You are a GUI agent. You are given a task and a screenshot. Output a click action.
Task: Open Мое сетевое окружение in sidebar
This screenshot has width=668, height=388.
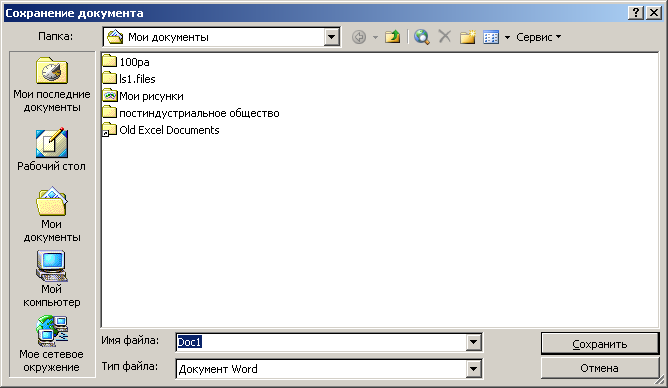pyautogui.click(x=52, y=344)
